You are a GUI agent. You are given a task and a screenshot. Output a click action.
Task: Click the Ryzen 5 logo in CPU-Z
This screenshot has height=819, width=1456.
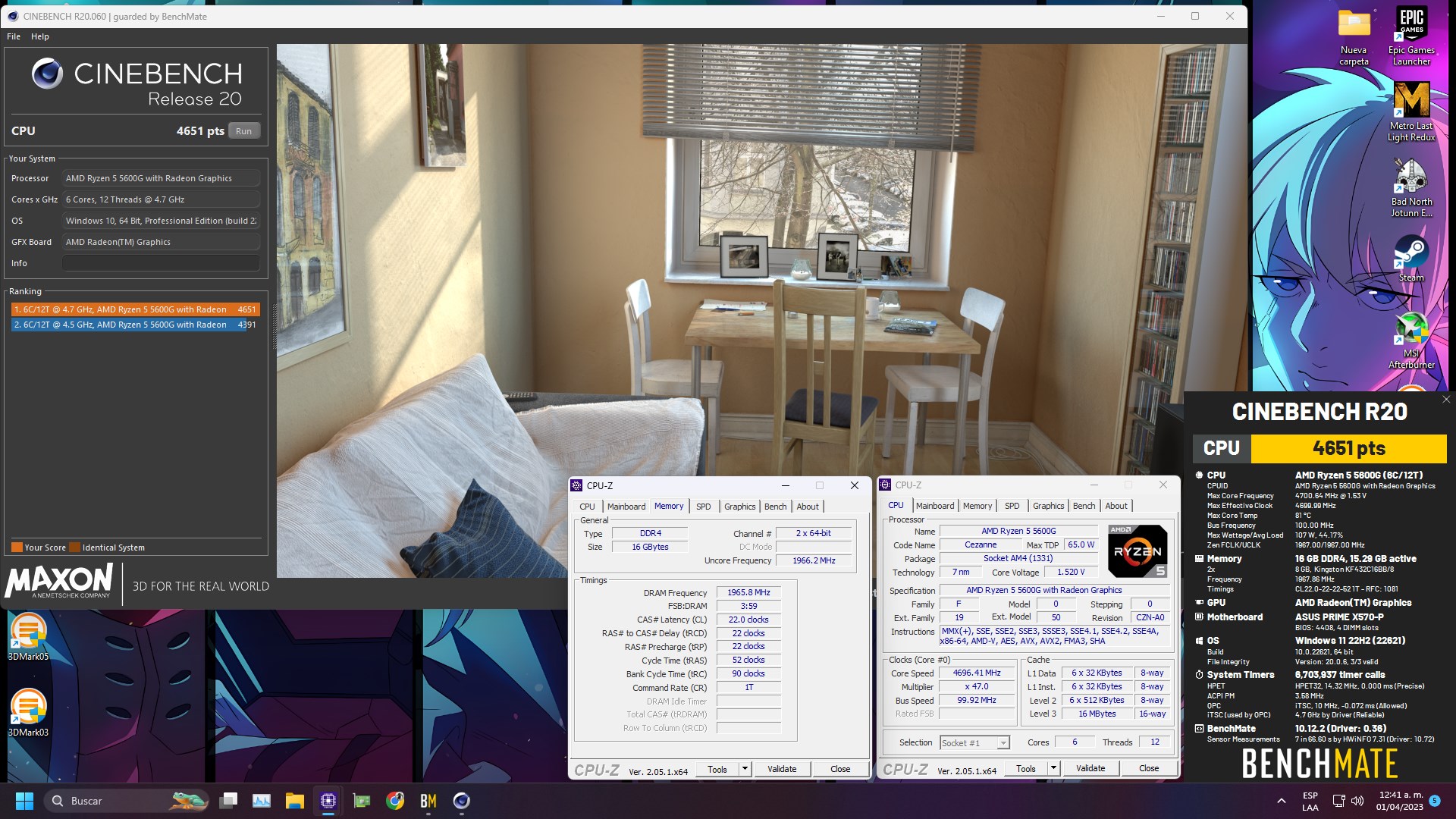coord(1137,551)
